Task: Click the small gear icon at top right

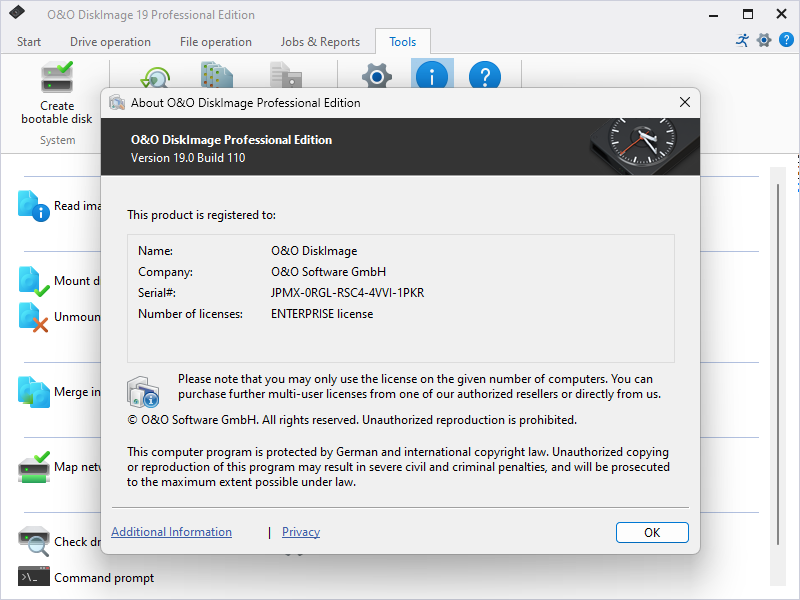Action: 764,40
